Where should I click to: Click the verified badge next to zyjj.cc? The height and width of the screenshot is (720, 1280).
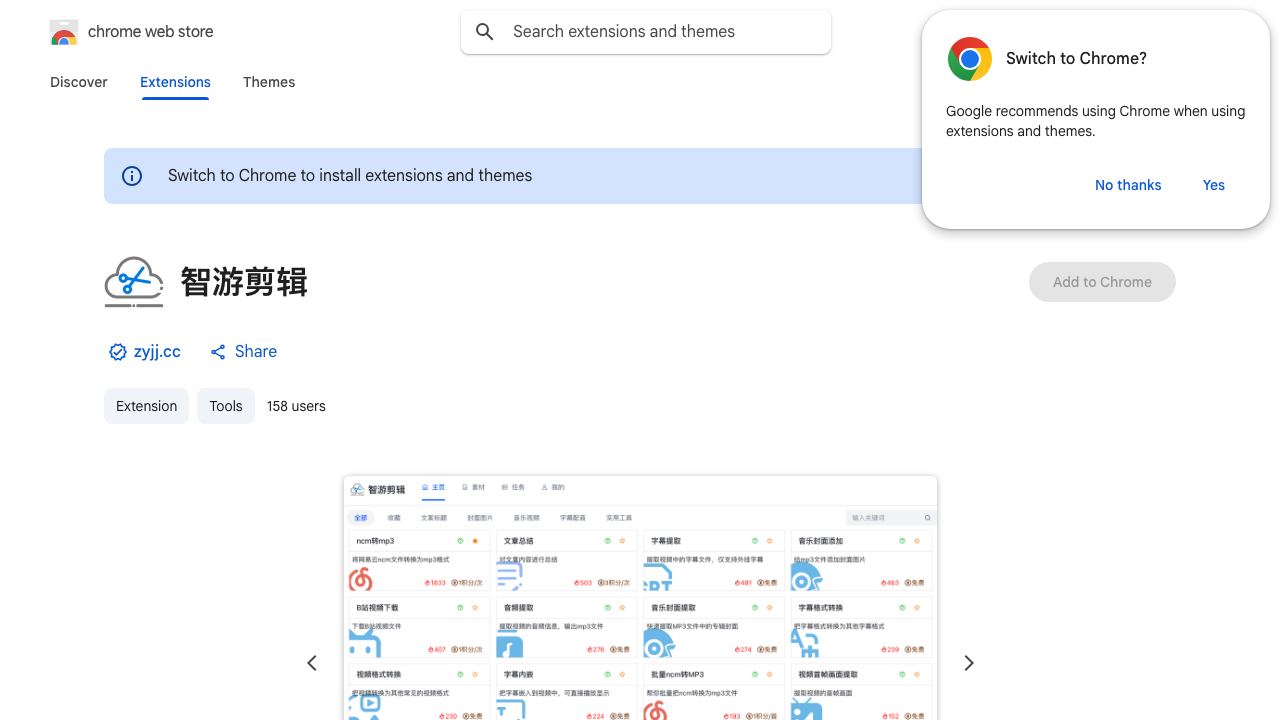(118, 352)
